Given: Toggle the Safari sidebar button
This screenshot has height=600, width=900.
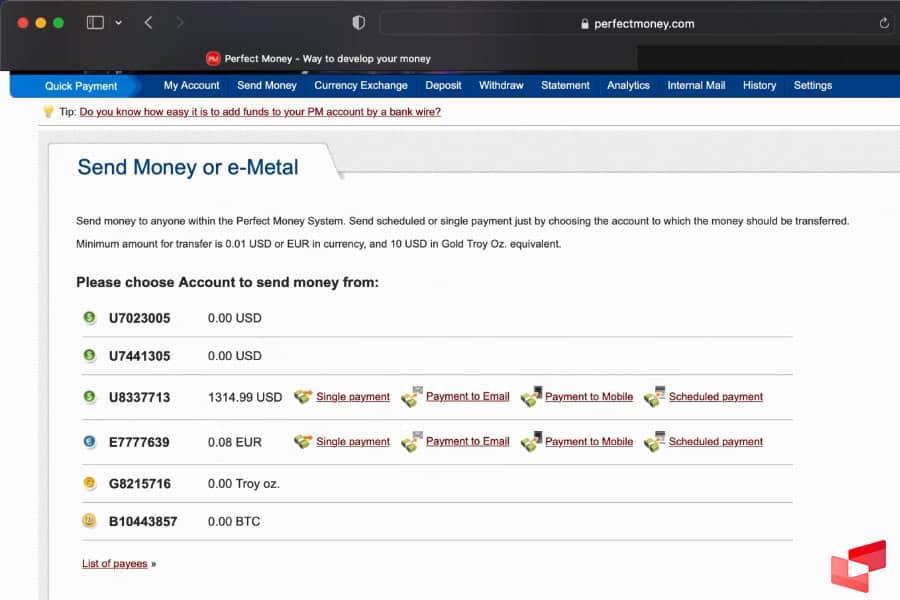Looking at the screenshot, I should 95,22.
